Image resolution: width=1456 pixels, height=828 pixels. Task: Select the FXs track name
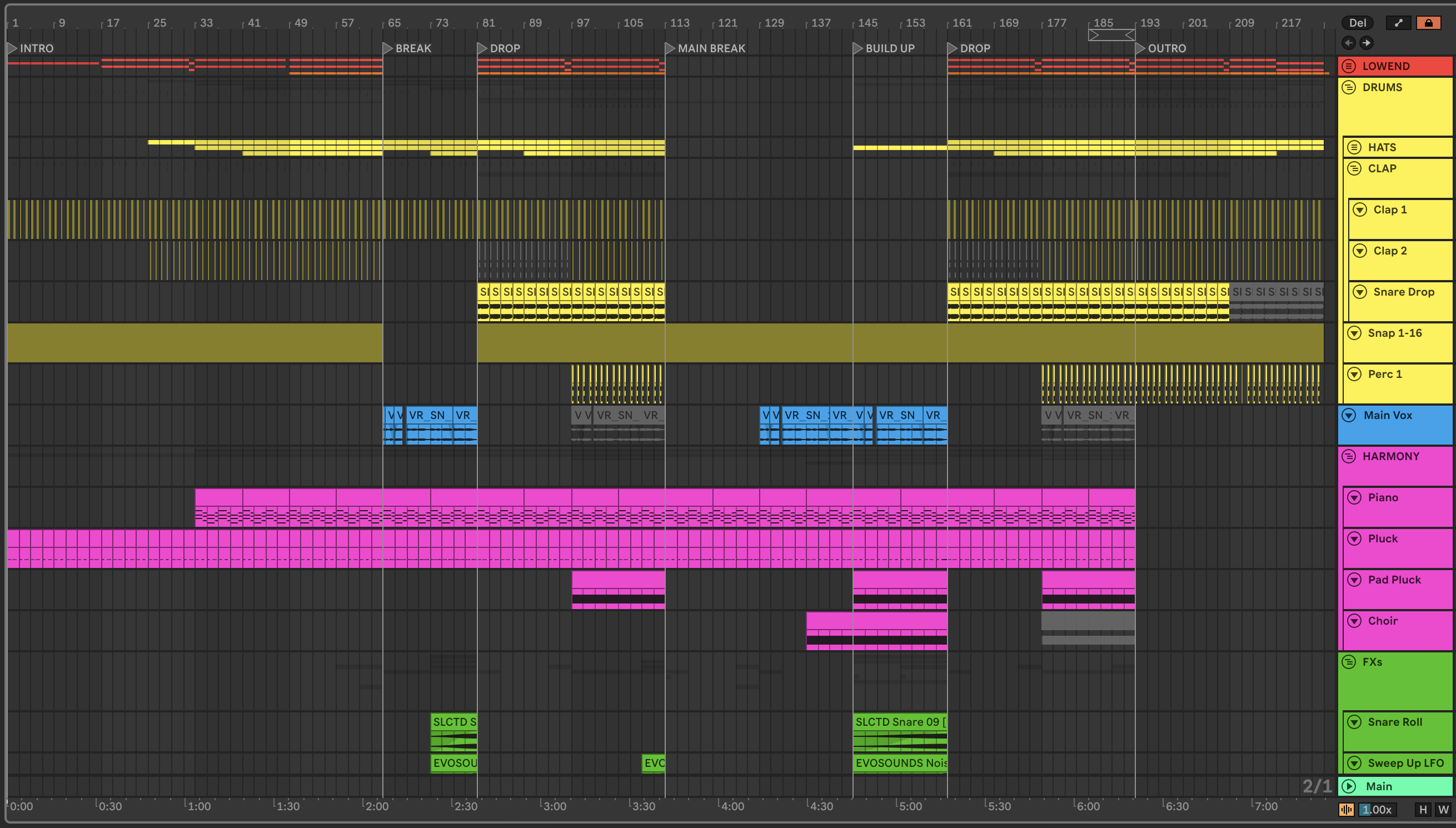tap(1372, 662)
